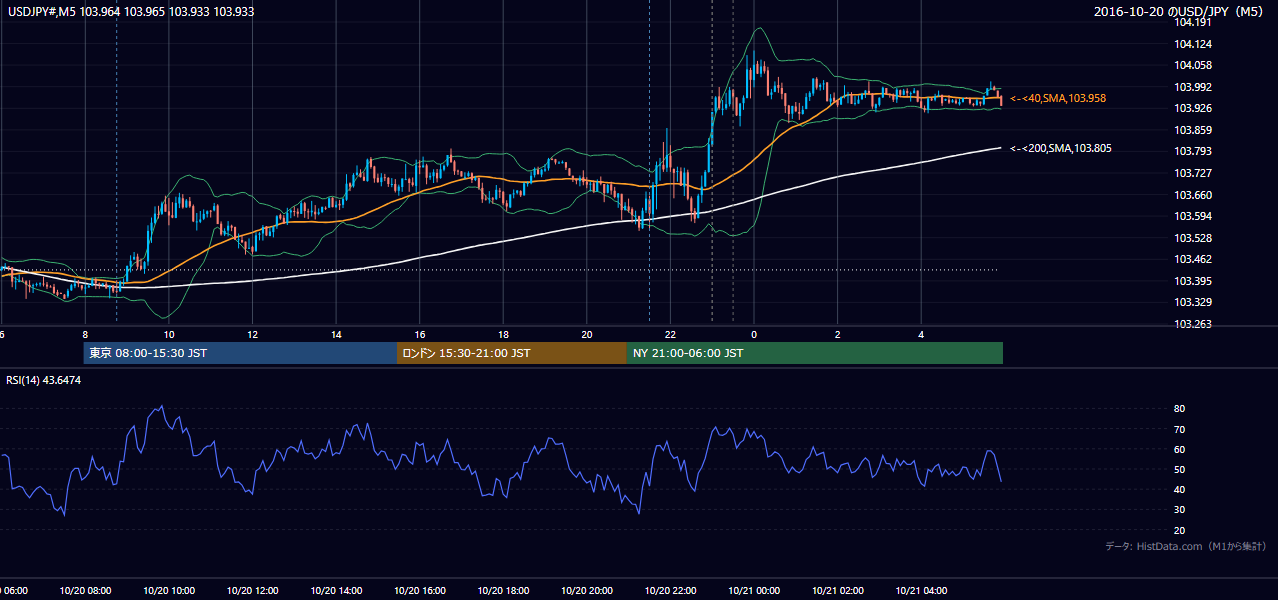This screenshot has height=600, width=1278.
Task: Click RSI scale value 50
Action: click(x=1179, y=469)
